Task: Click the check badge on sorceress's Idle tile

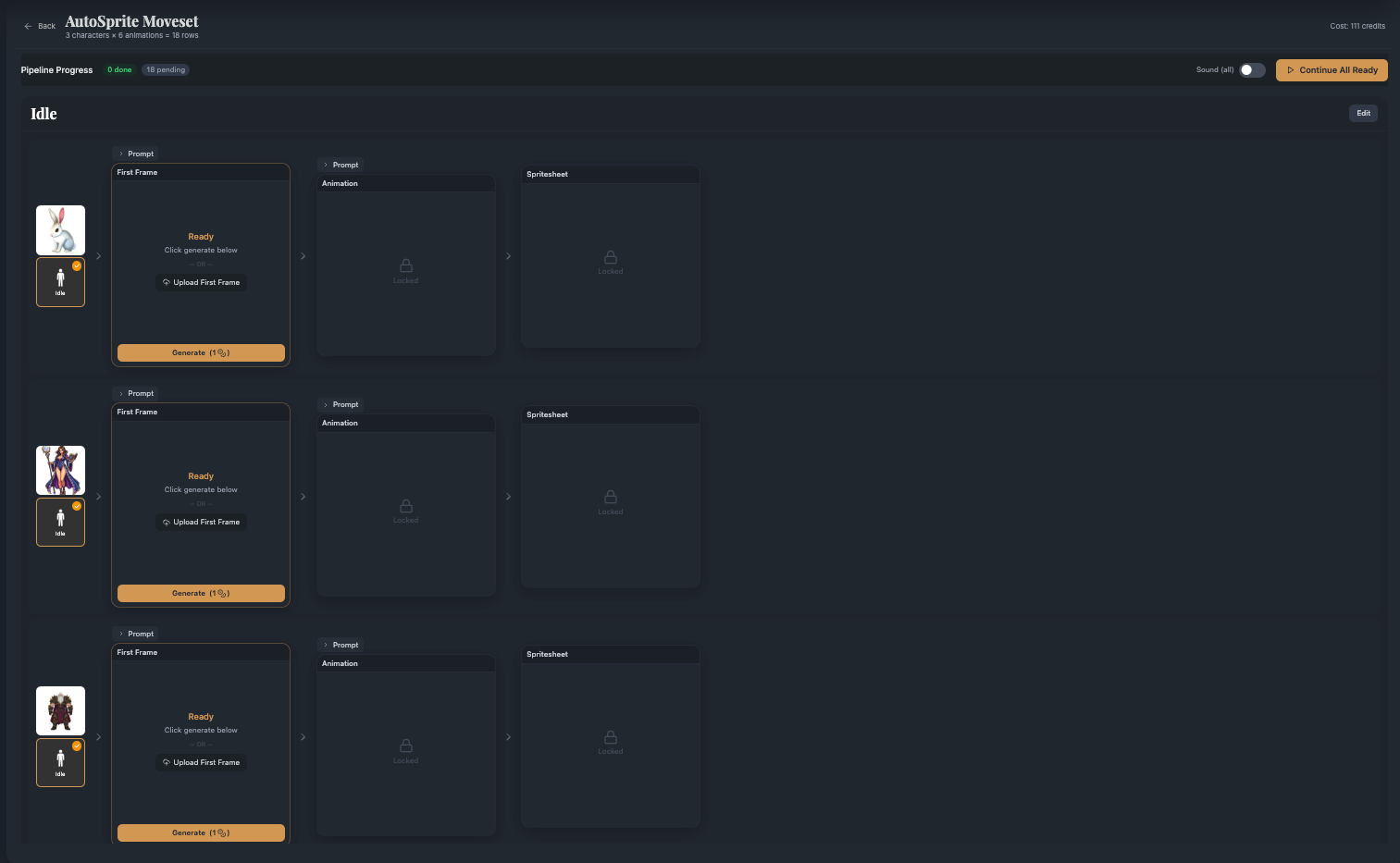Action: [77, 506]
